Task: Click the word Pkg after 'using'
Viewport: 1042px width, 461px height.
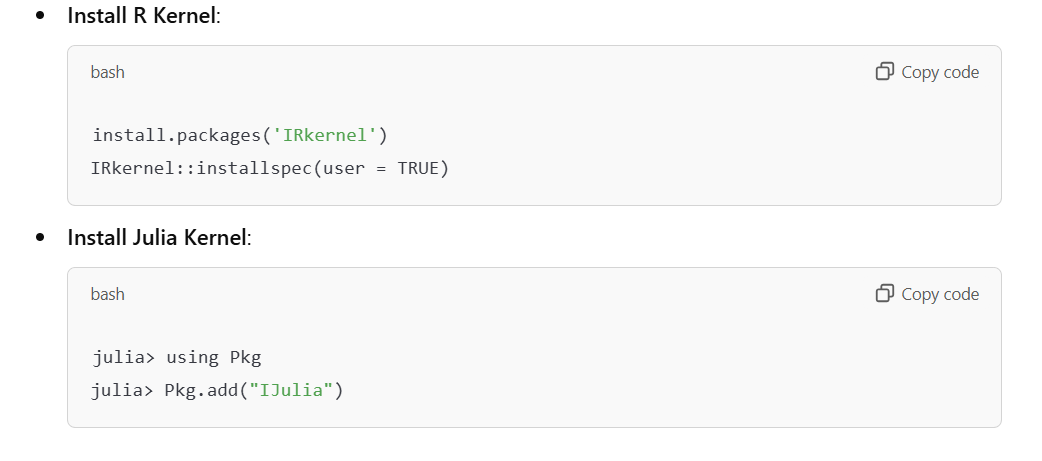Action: (246, 357)
